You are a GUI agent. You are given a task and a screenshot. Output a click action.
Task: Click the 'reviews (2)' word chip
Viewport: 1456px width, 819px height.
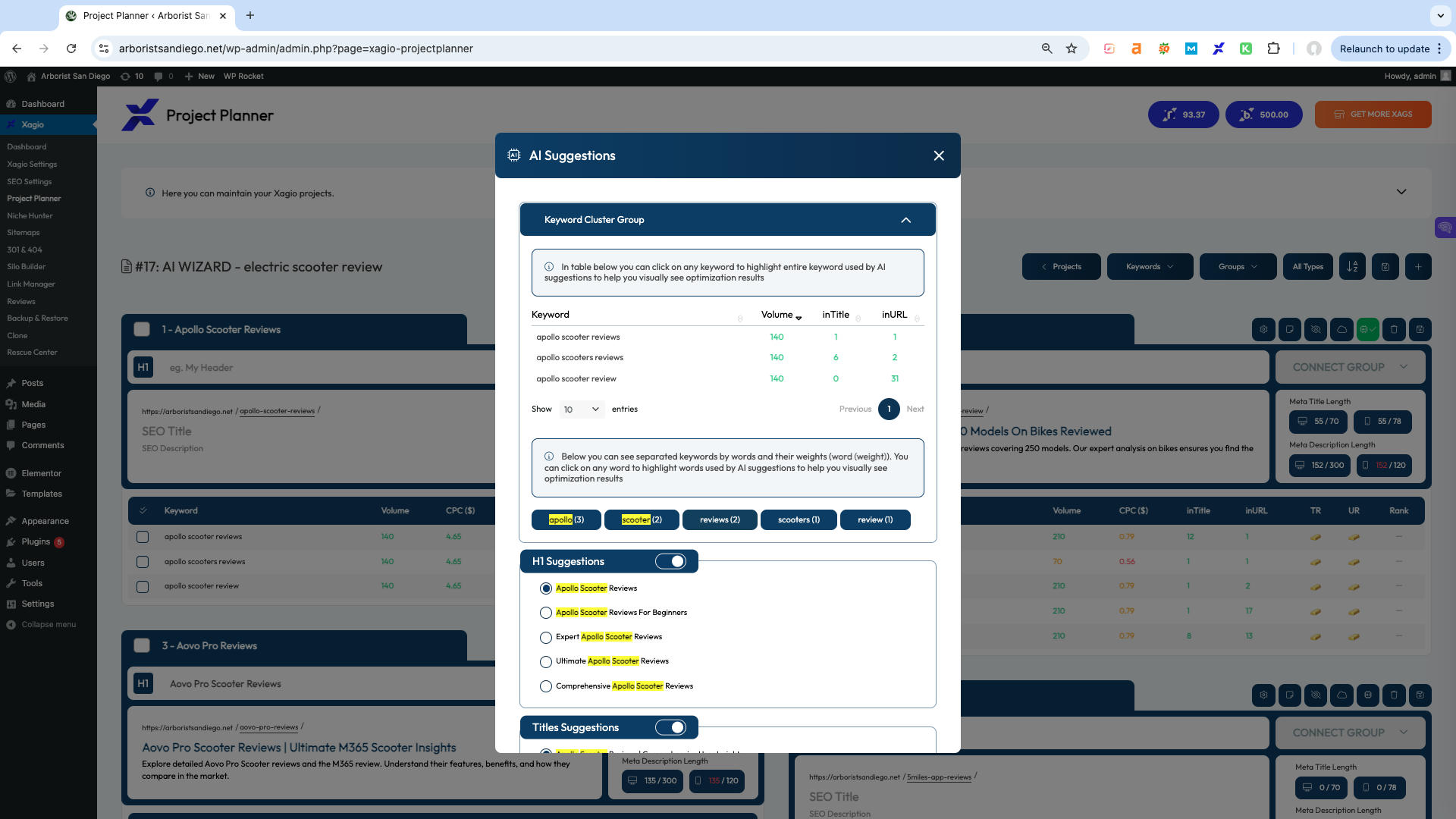[x=720, y=519]
